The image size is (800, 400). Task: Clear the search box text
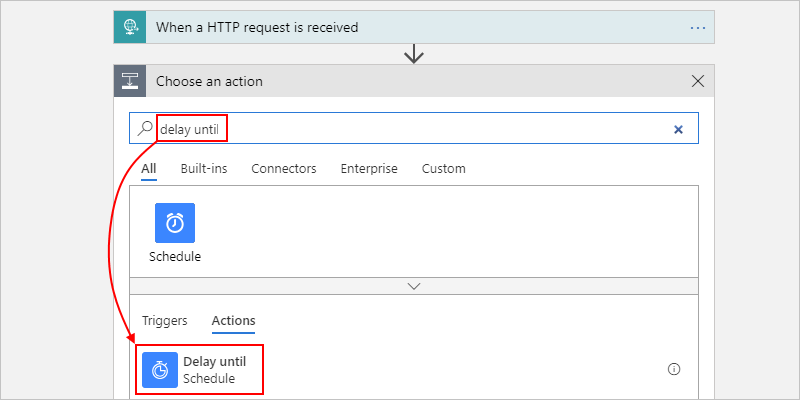[x=678, y=129]
